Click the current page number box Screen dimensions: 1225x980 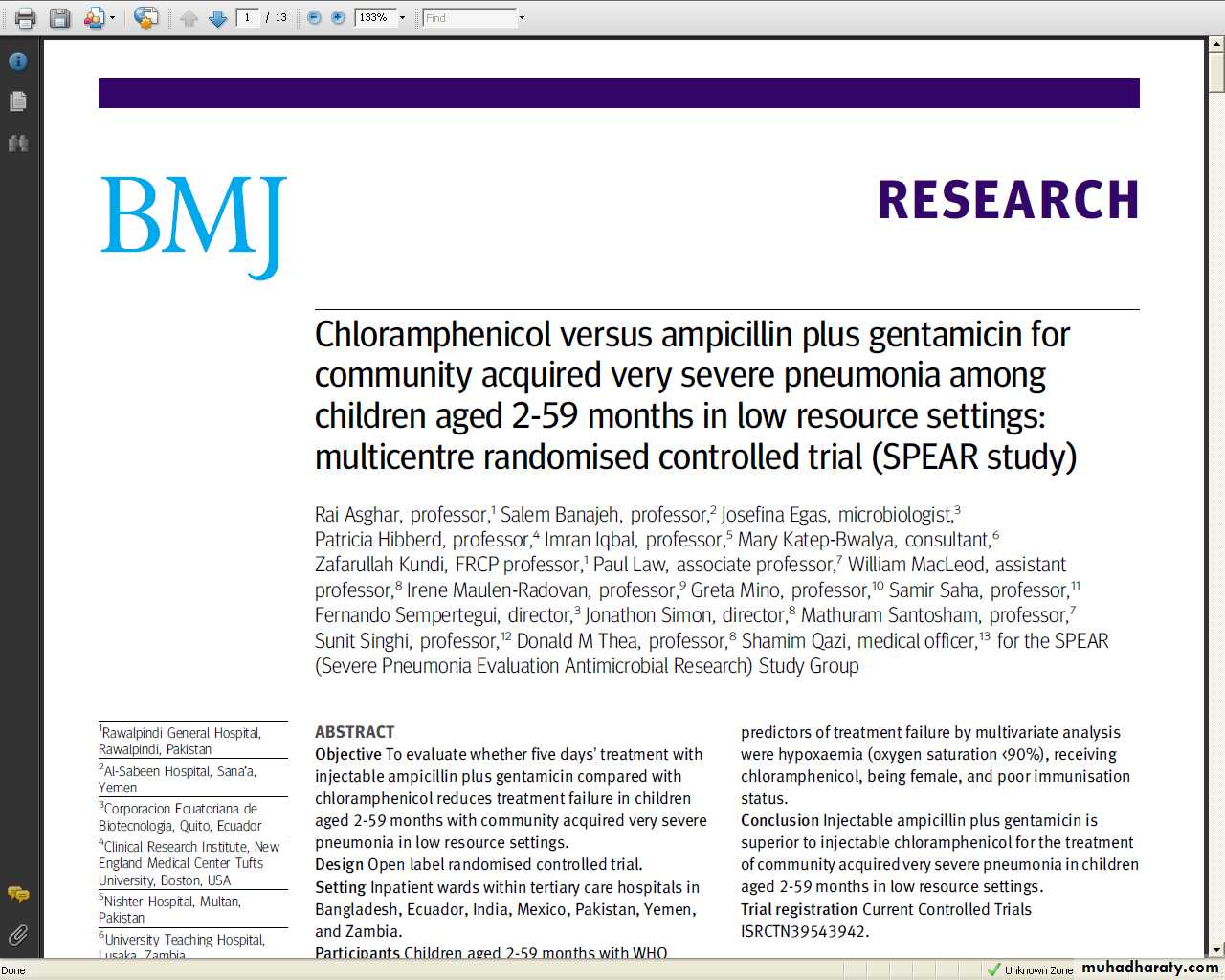248,17
